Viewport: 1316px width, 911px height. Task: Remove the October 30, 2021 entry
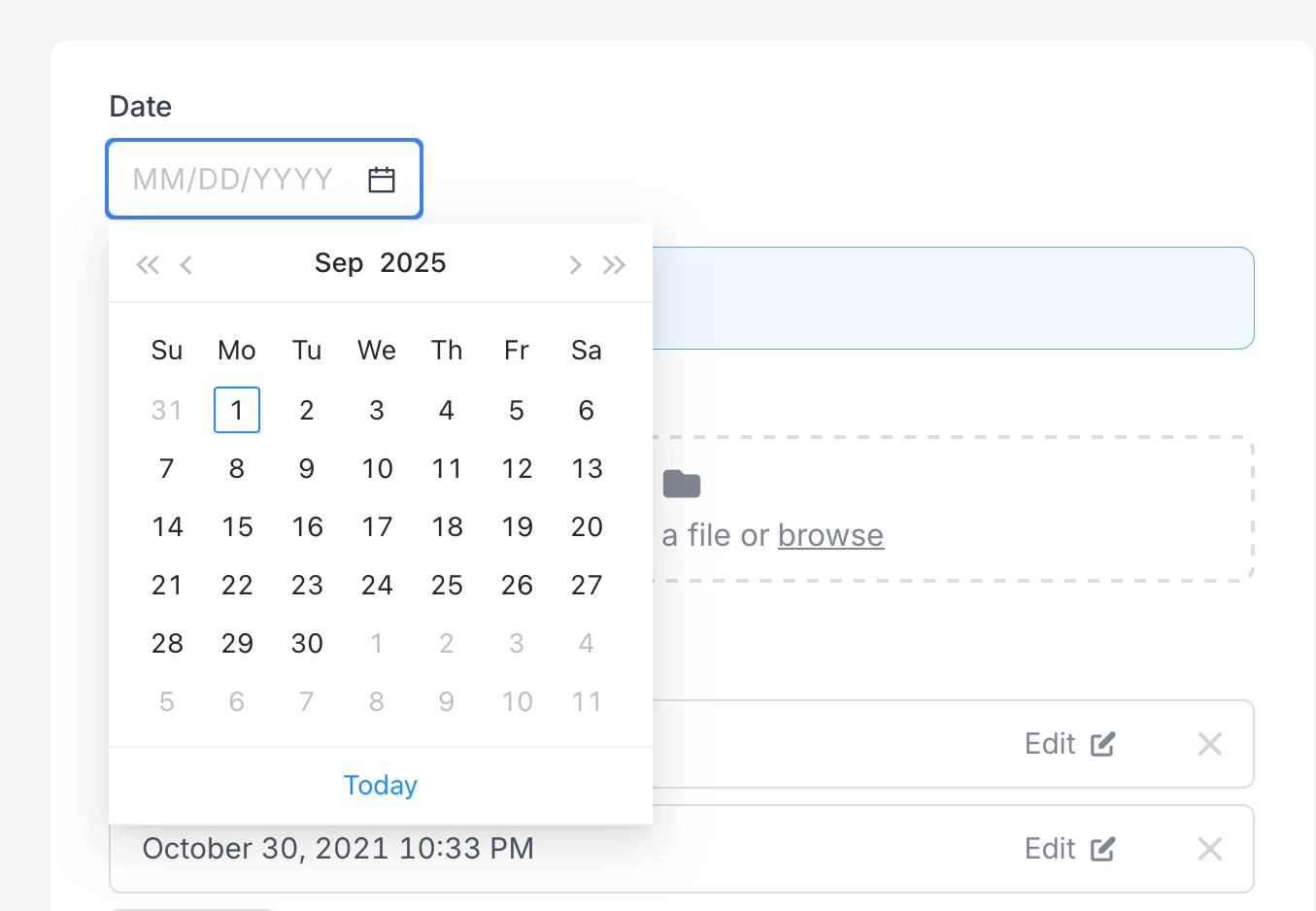(x=1210, y=849)
